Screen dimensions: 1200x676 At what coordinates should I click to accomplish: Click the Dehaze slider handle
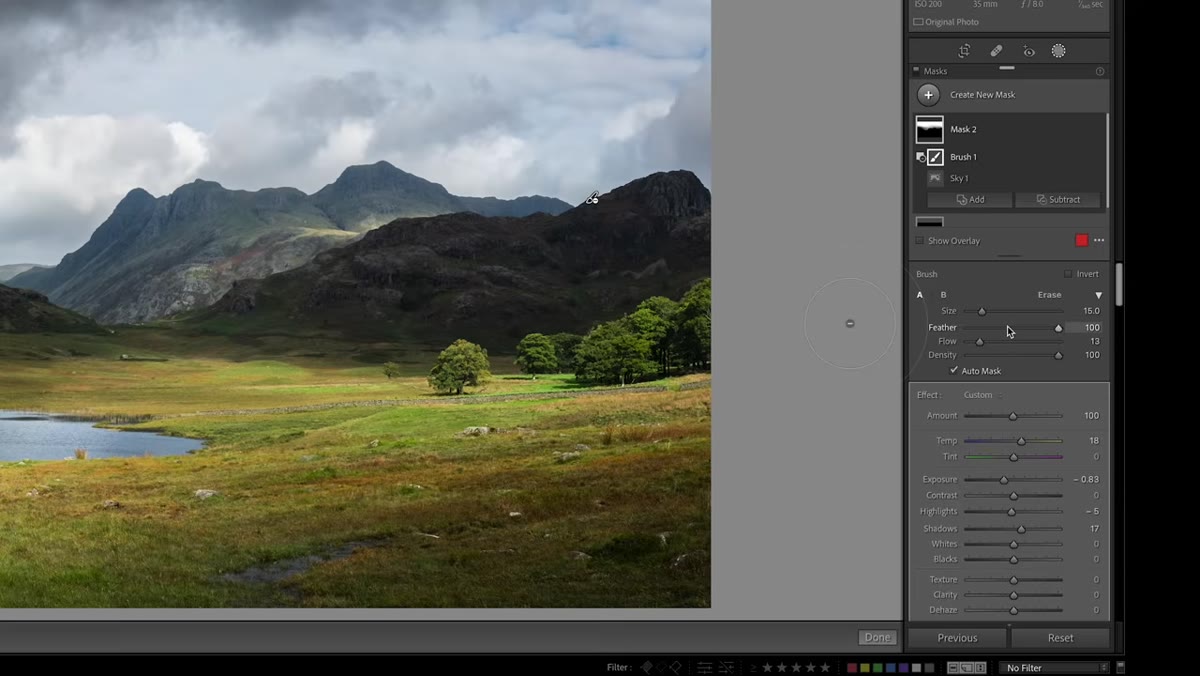tap(1013, 610)
